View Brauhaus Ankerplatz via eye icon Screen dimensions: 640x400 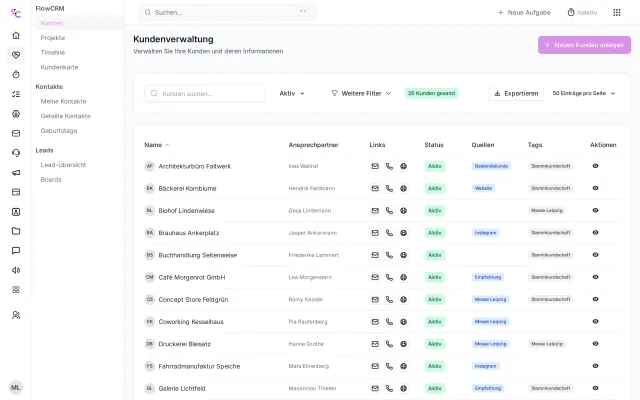[596, 233]
